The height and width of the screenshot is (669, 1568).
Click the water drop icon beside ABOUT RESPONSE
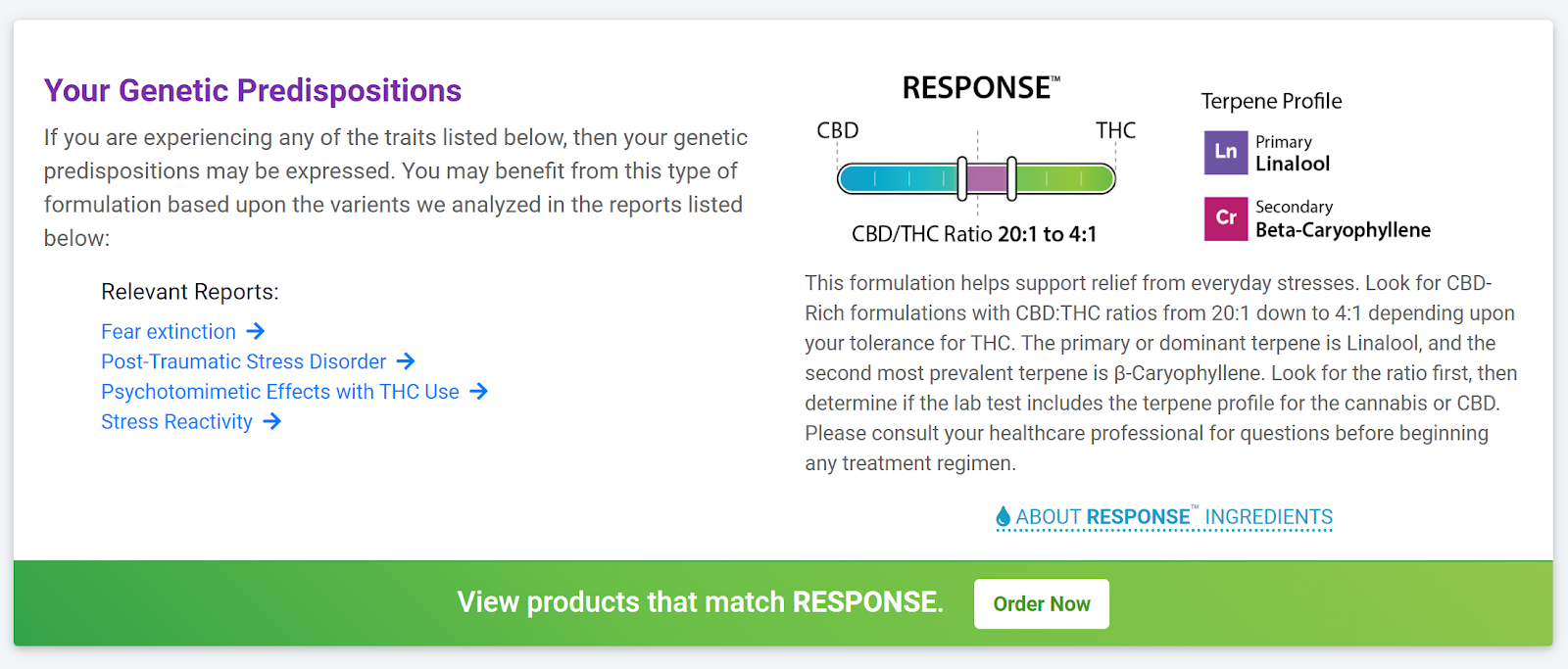click(x=1003, y=516)
